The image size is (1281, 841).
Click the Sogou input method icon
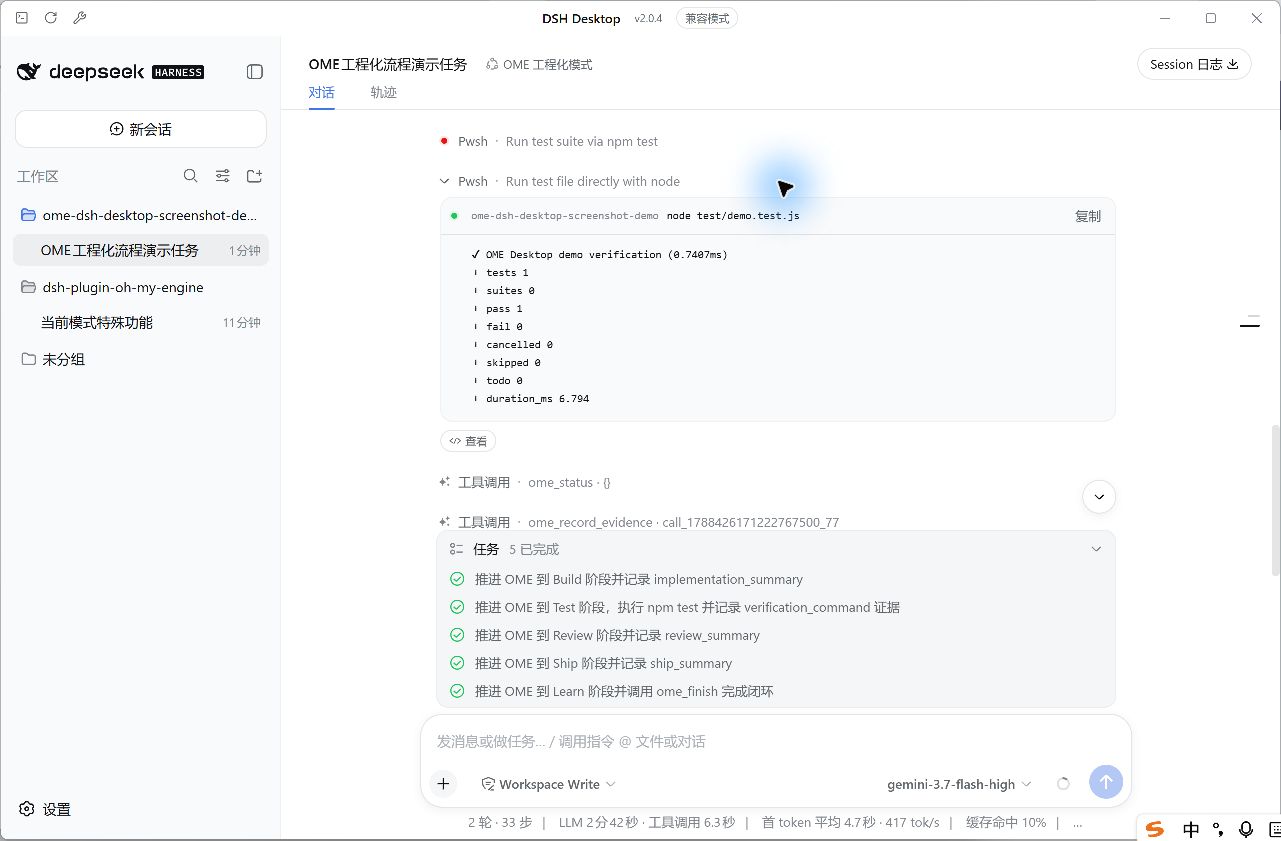tap(1155, 829)
